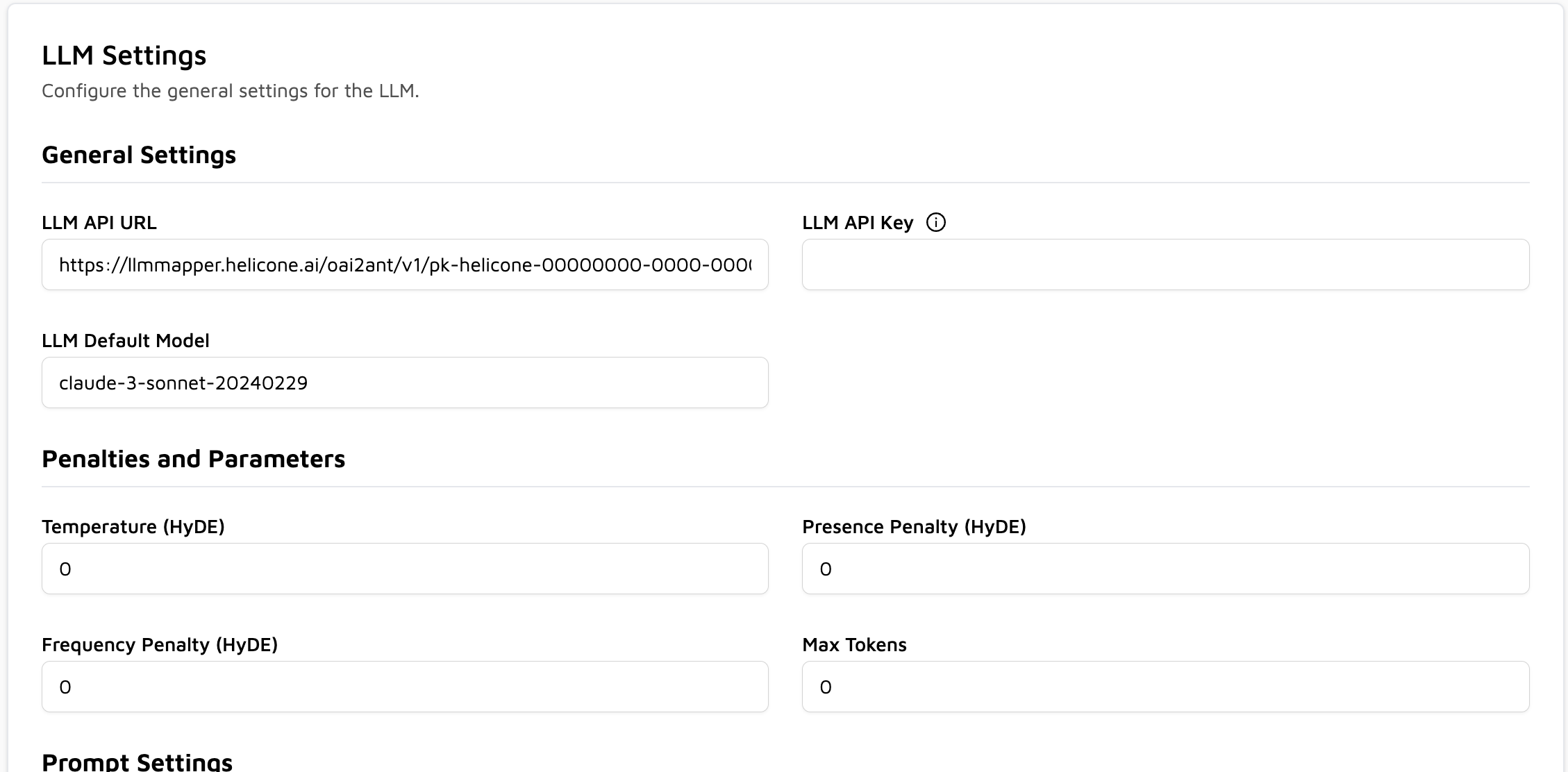Focus the Presence Penalty (HyDE) input
The width and height of the screenshot is (1568, 772).
click(1165, 568)
